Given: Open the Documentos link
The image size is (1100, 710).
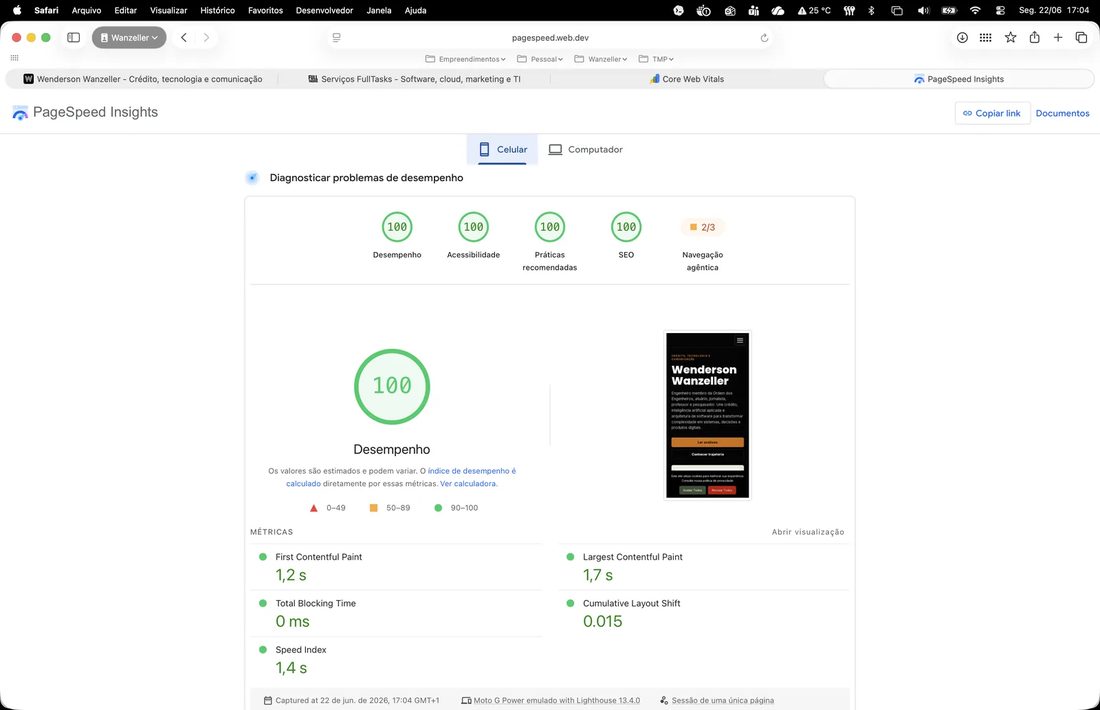Looking at the screenshot, I should click(1062, 113).
